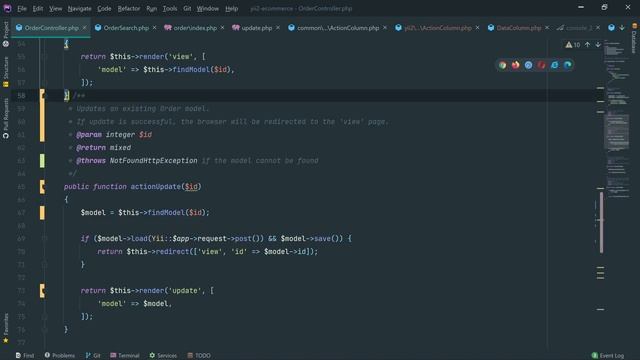This screenshot has width=640, height=360.
Task: Open the Terminal tool window
Action: click(125, 356)
